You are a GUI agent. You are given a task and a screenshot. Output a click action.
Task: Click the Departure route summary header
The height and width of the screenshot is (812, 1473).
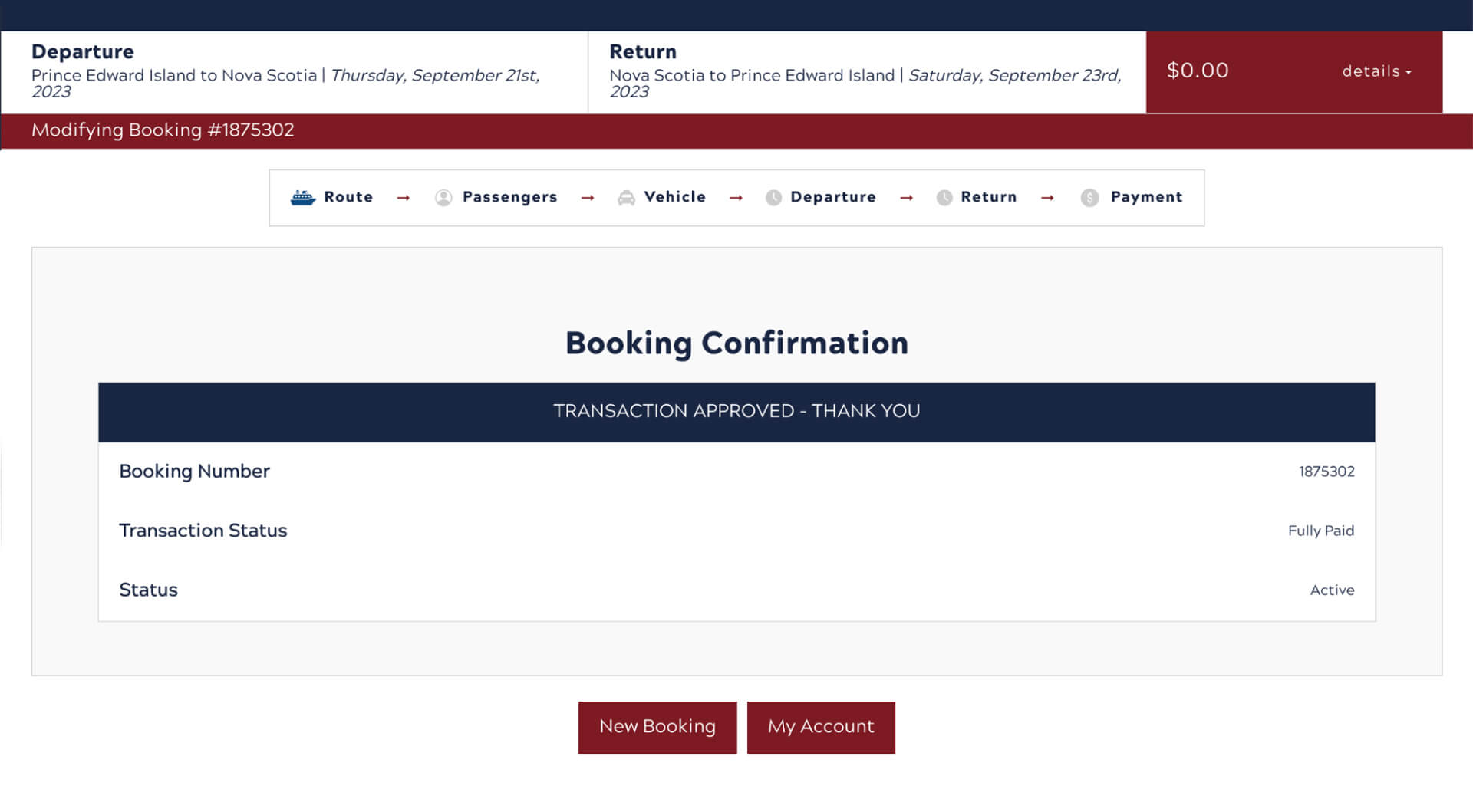[83, 51]
